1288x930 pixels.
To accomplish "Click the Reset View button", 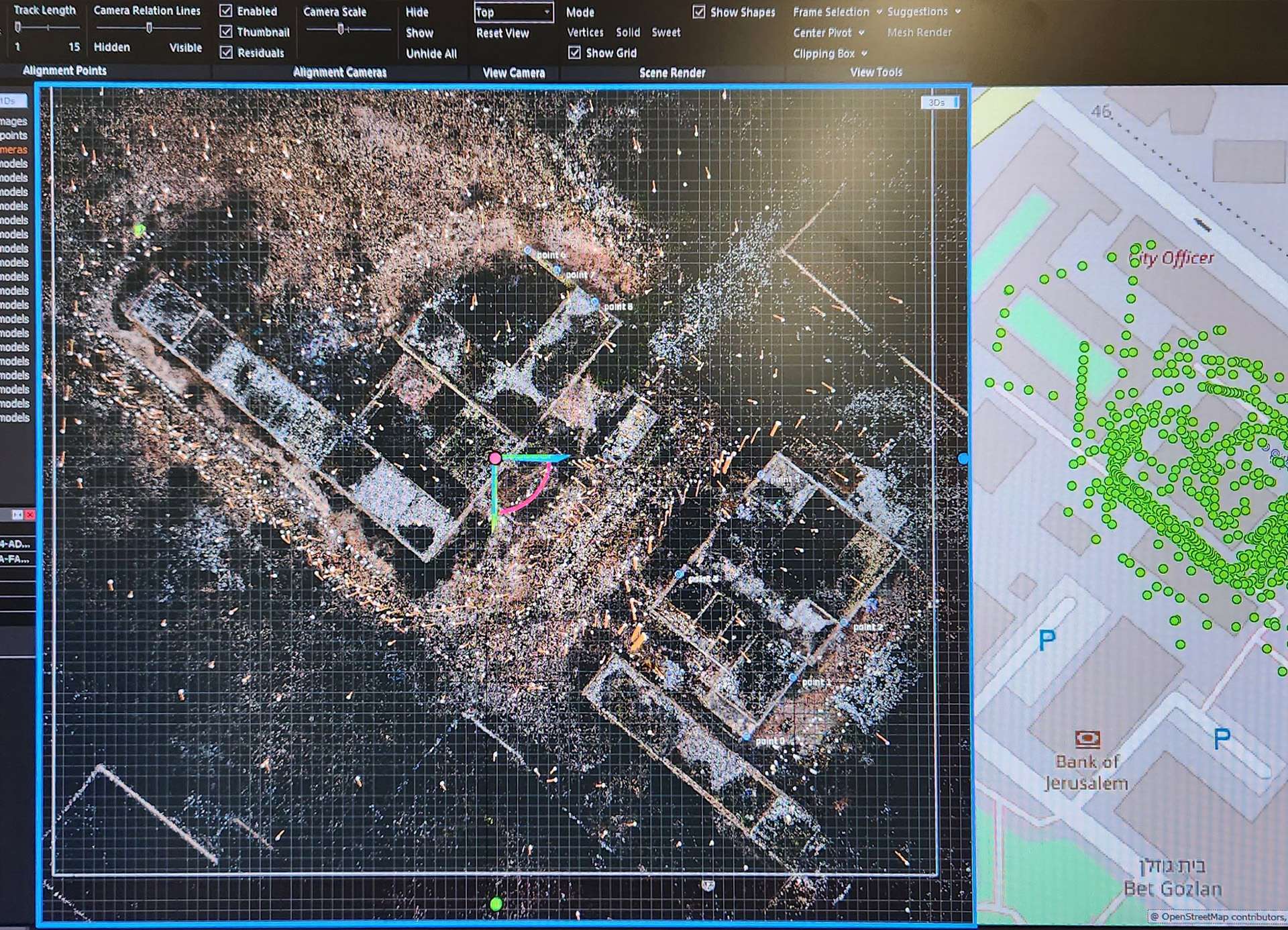I will coord(502,33).
